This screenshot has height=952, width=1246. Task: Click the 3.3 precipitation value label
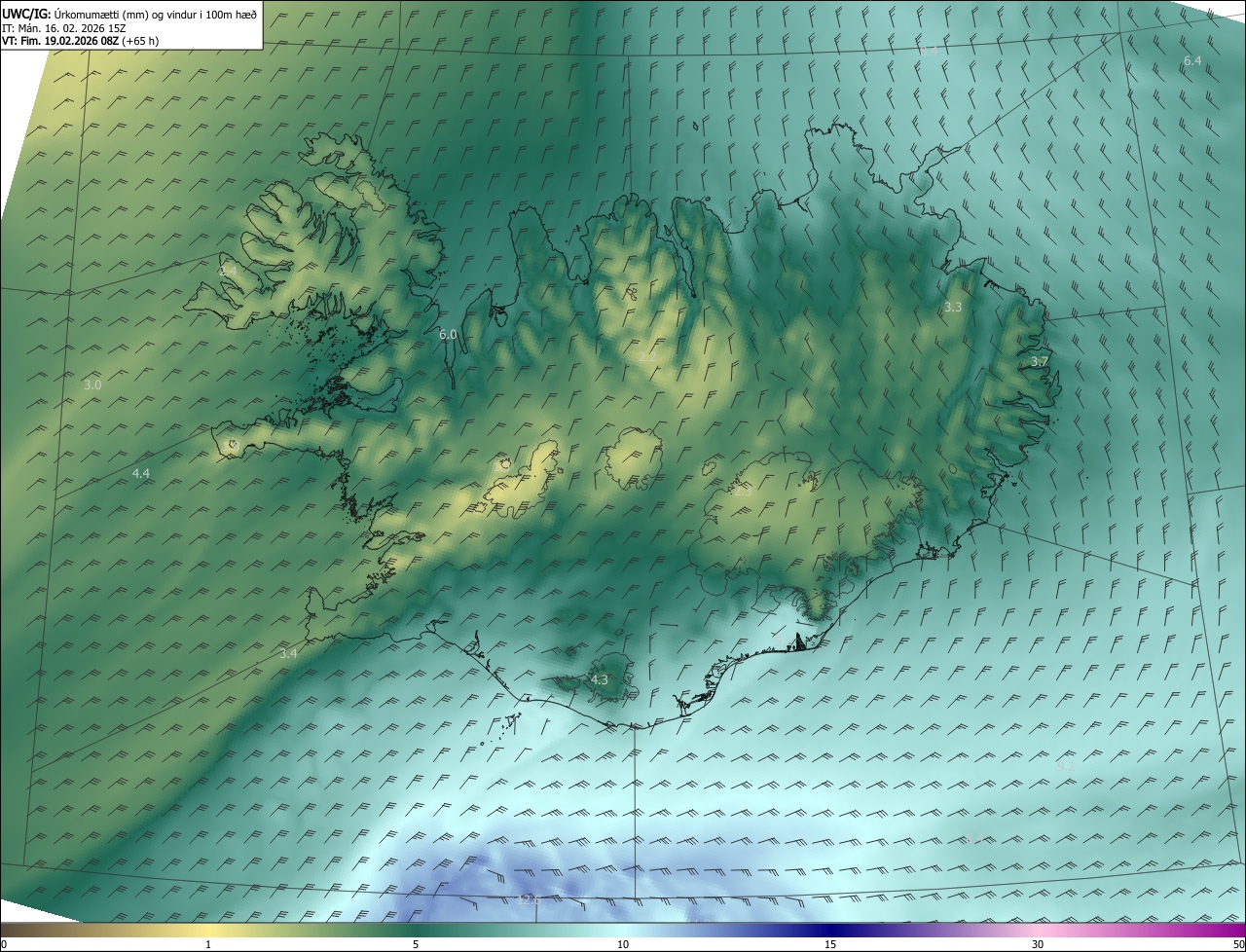click(x=953, y=307)
